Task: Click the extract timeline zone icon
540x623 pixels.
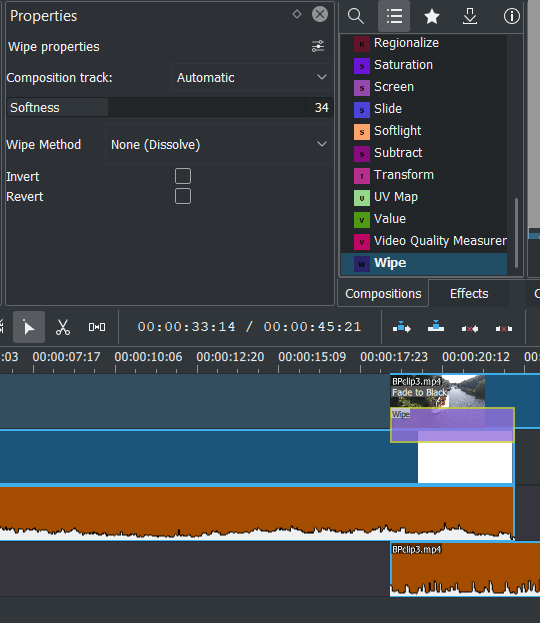Action: 470,329
